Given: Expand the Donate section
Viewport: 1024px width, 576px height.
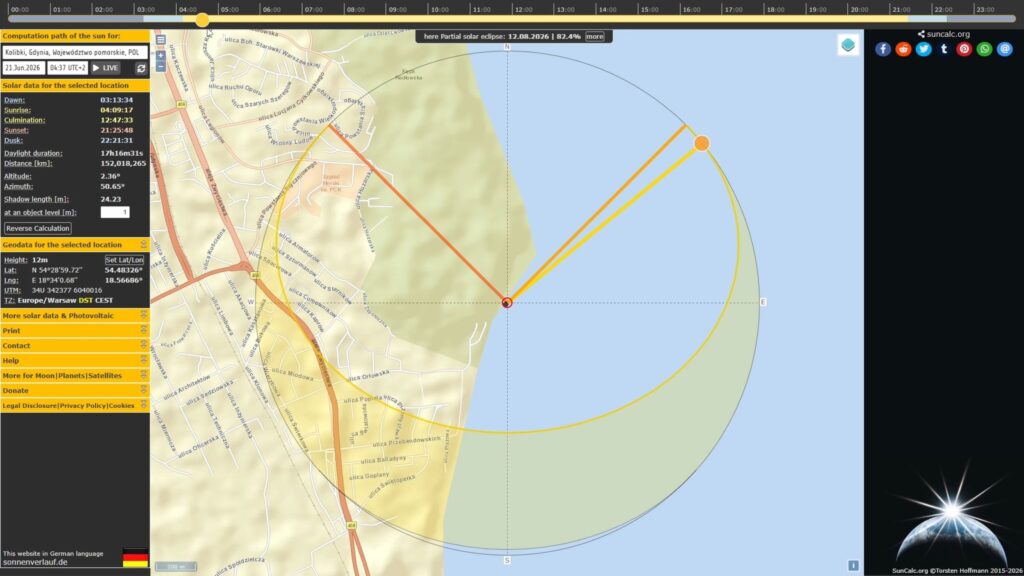Looking at the screenshot, I should [74, 391].
